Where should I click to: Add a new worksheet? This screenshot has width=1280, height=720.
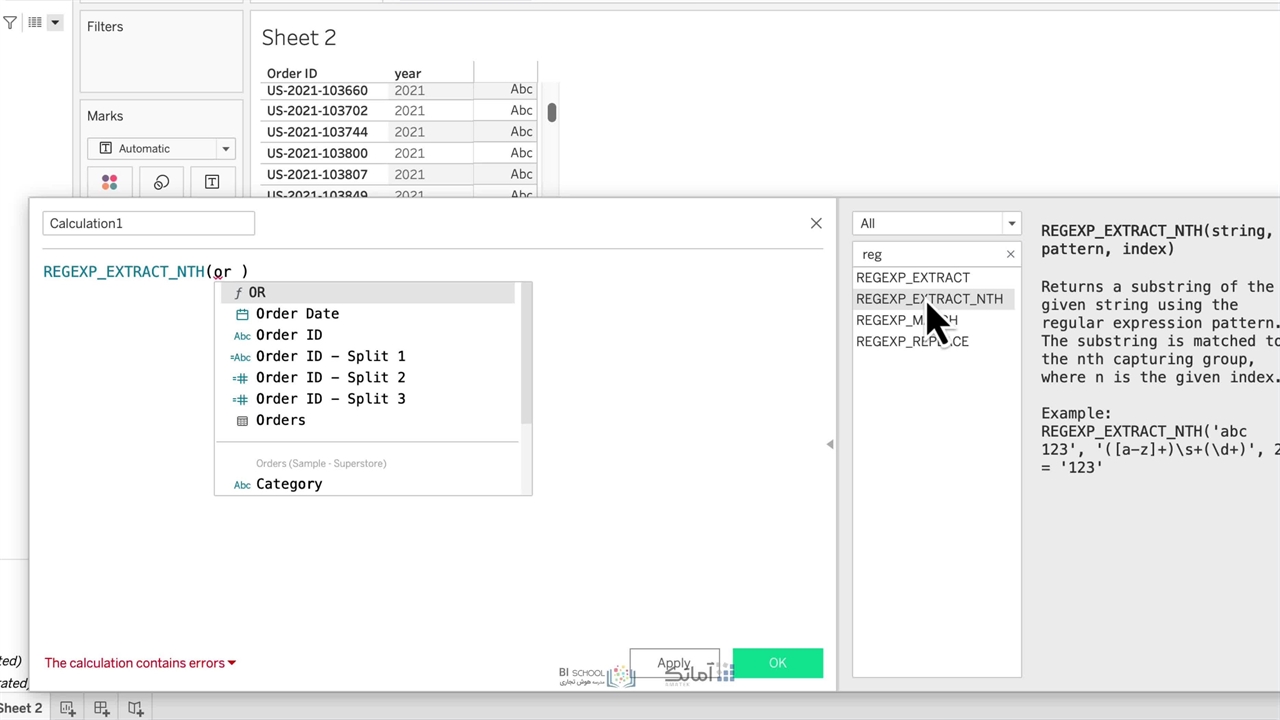coord(67,708)
